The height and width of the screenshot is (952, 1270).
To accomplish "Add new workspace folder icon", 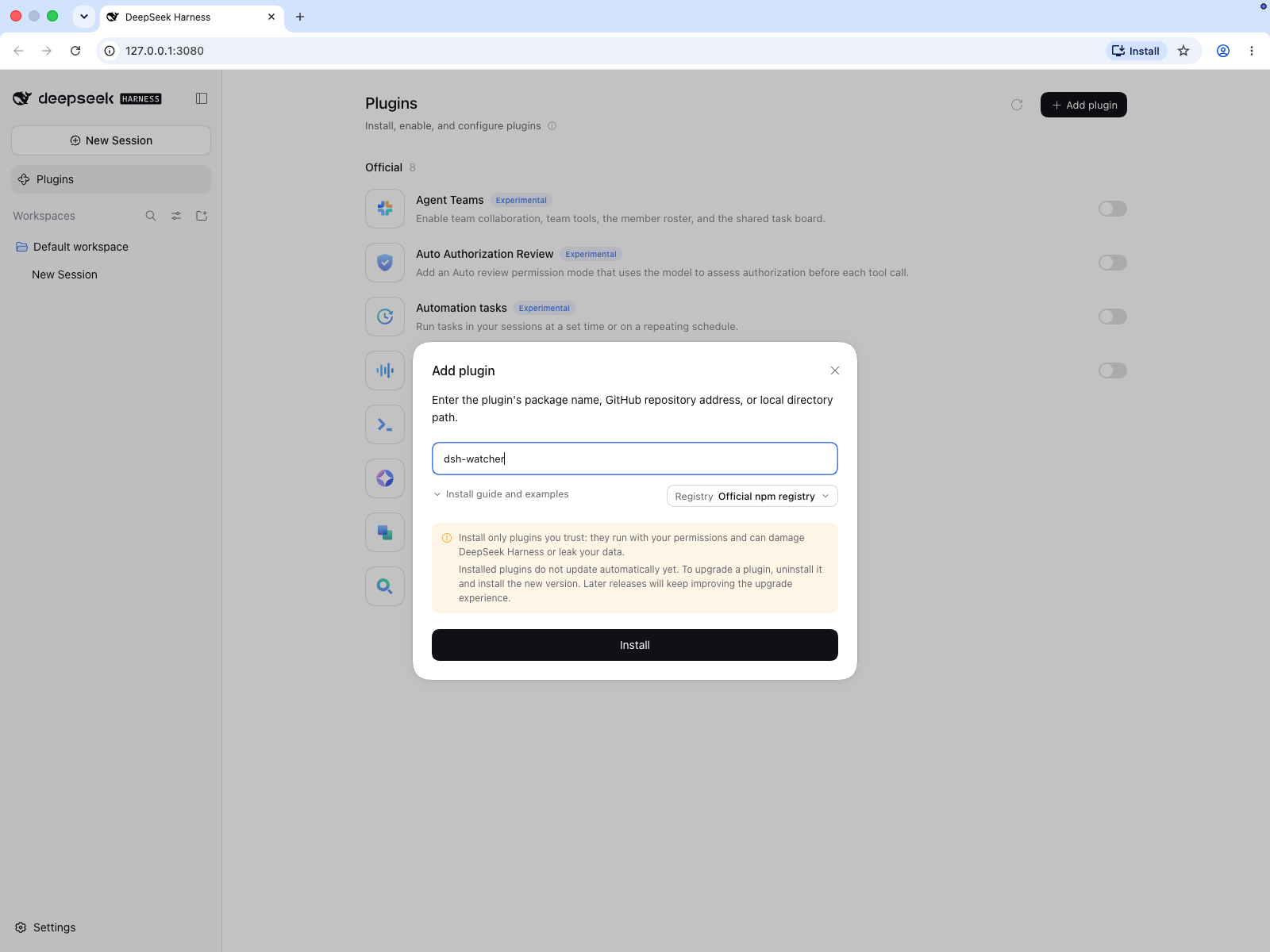I will coord(202,216).
